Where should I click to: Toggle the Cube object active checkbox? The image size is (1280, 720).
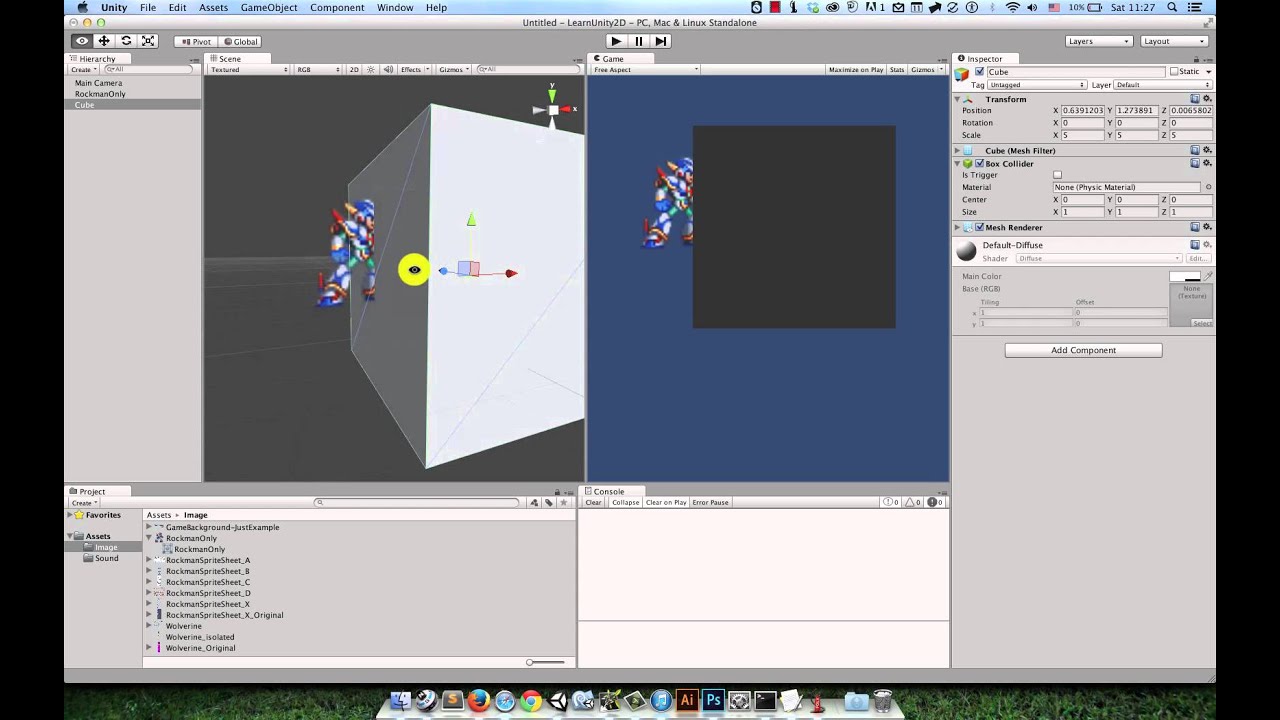[x=980, y=72]
